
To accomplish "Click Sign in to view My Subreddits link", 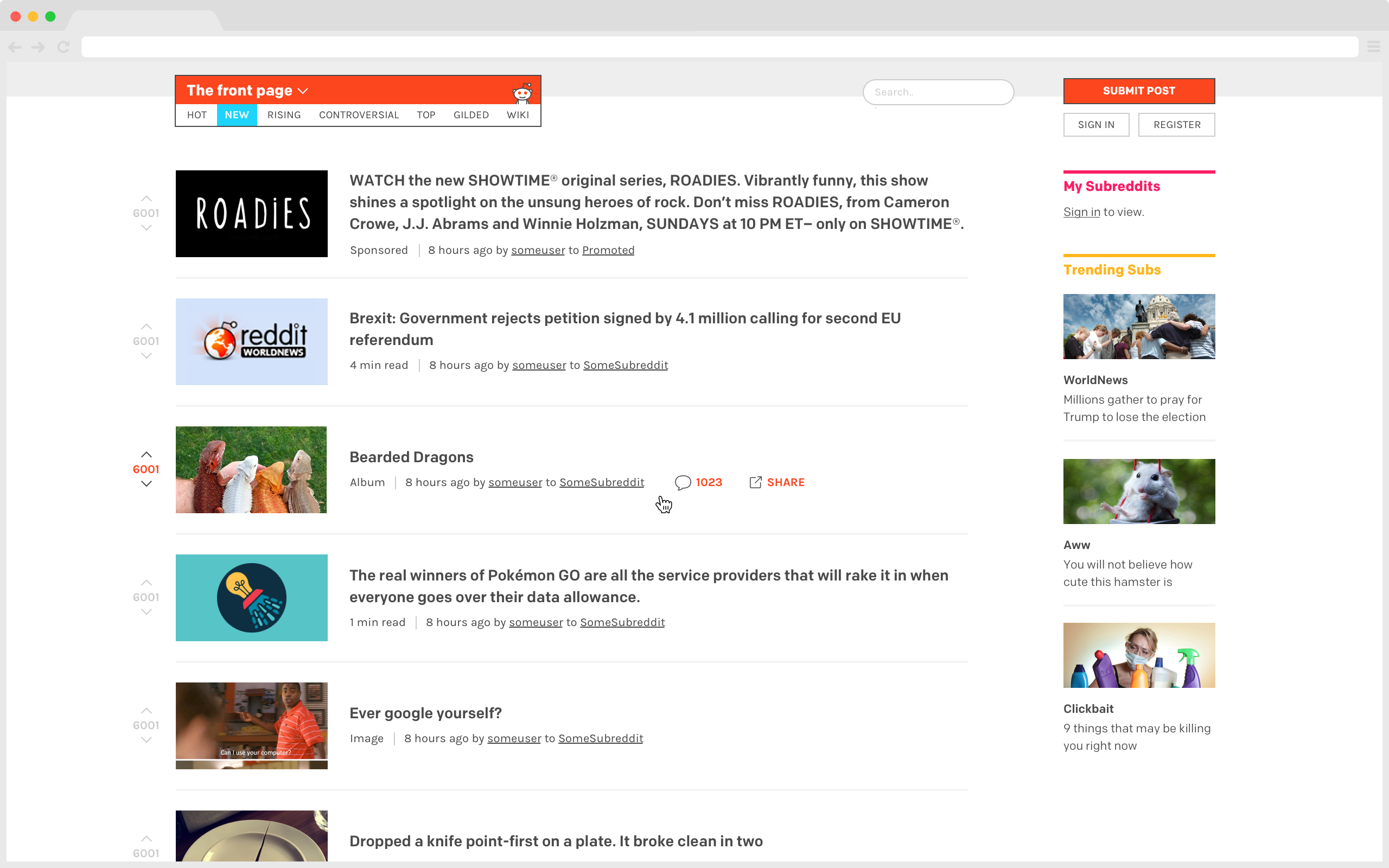I will point(1080,212).
